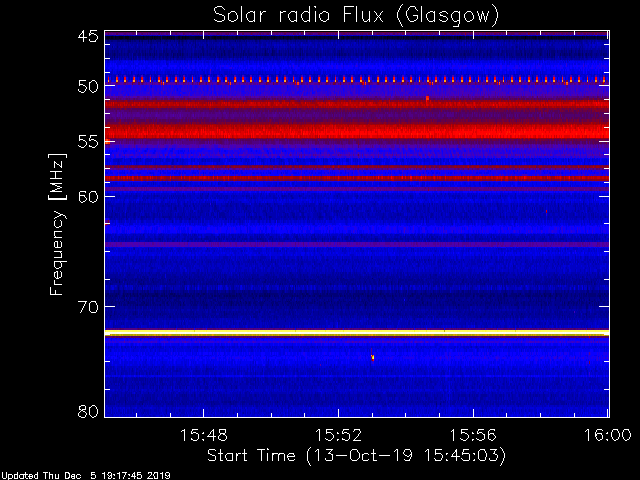Click the dotted periodic signal row near 49.5 MHz
Viewport: 640px width, 480px height.
(x=357, y=80)
